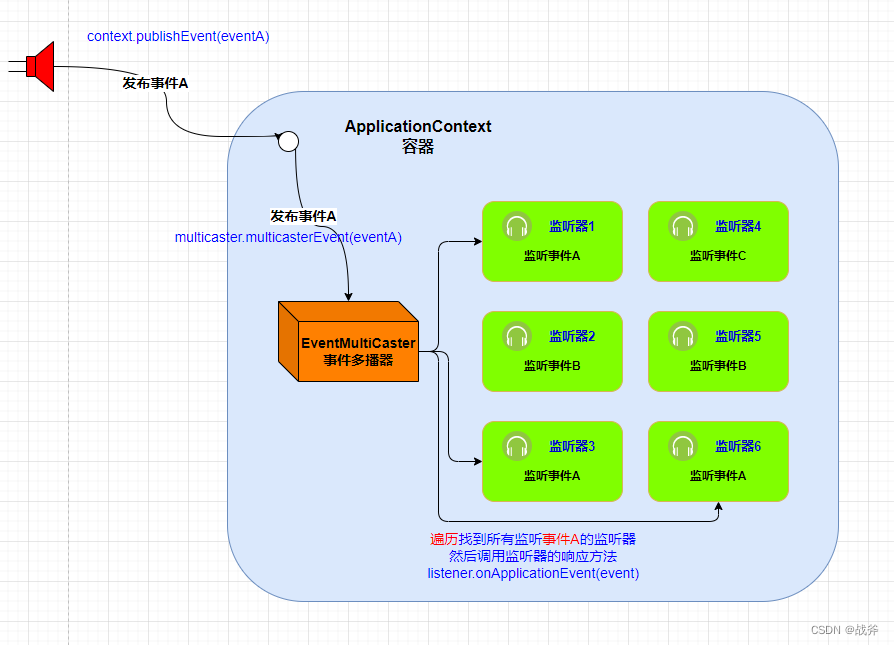Click the ApplicationContext 容器 title
This screenshot has width=894, height=645.
click(x=418, y=136)
